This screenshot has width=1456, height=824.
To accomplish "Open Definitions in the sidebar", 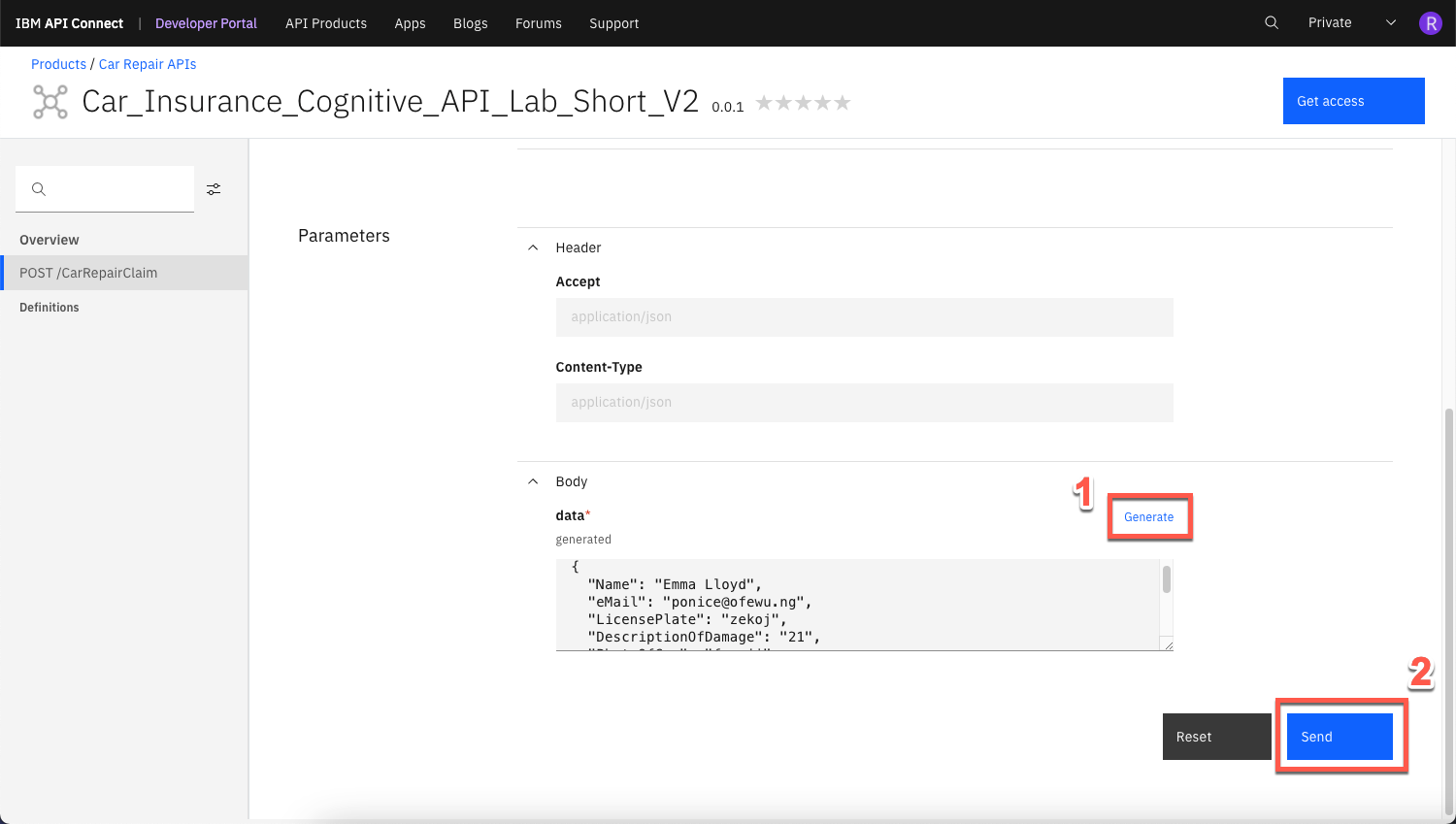I will 50,308.
